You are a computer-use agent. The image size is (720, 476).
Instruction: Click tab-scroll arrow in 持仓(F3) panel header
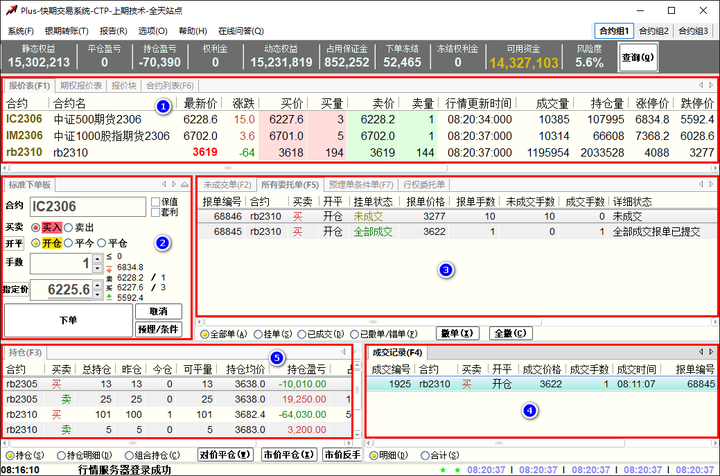pyautogui.click(x=343, y=352)
